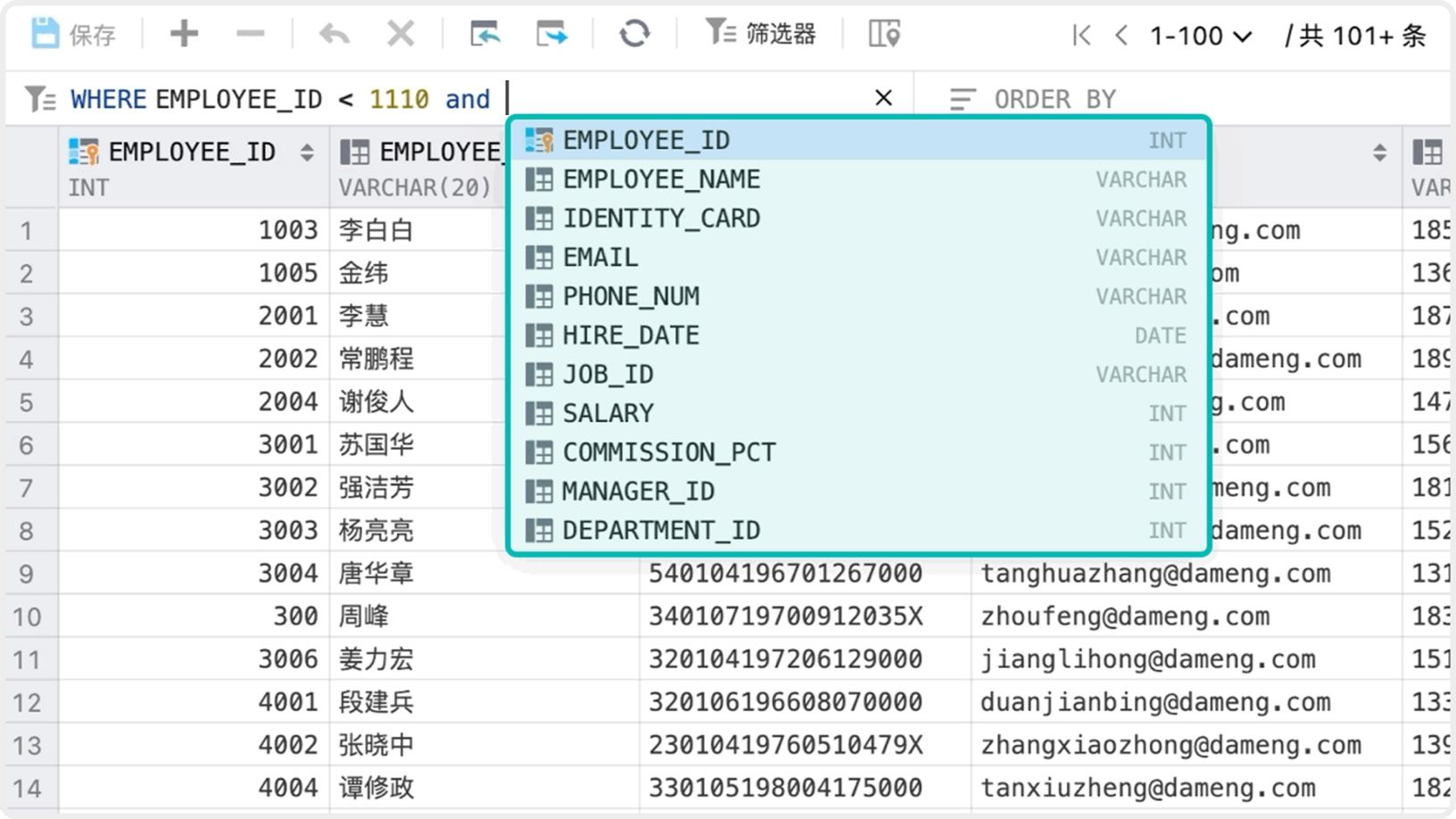
Task: Click email zhangxiaozhong@dameng.com
Action: pyautogui.click(x=1171, y=745)
